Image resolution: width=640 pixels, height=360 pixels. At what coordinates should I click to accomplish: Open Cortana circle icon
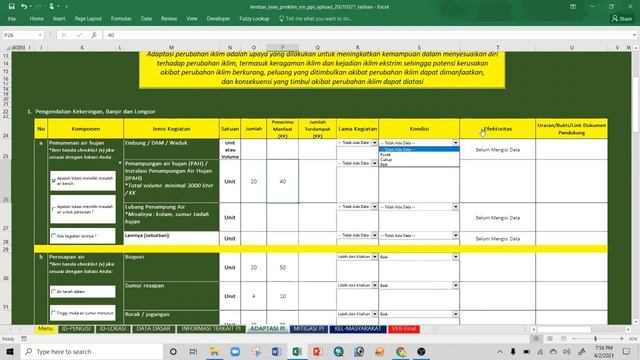[173, 351]
